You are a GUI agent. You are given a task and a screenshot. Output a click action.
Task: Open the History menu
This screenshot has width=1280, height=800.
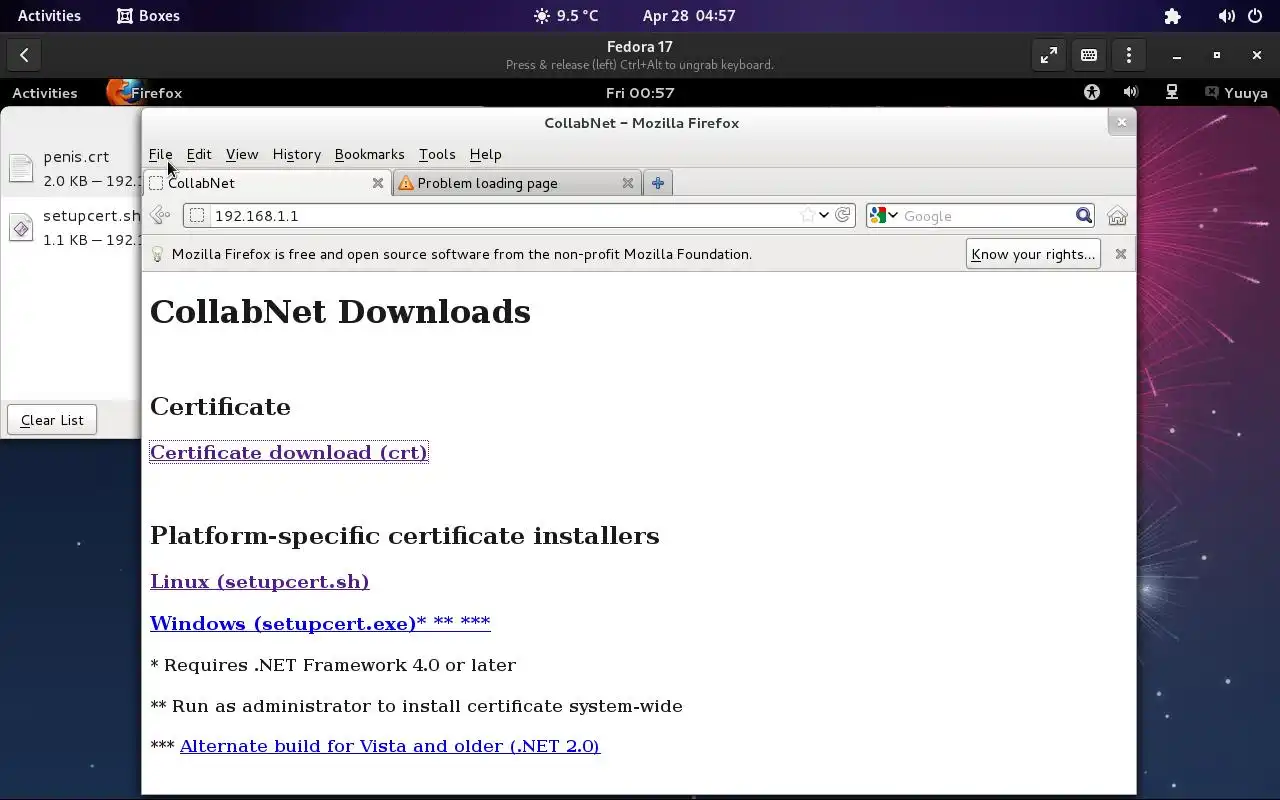click(297, 154)
